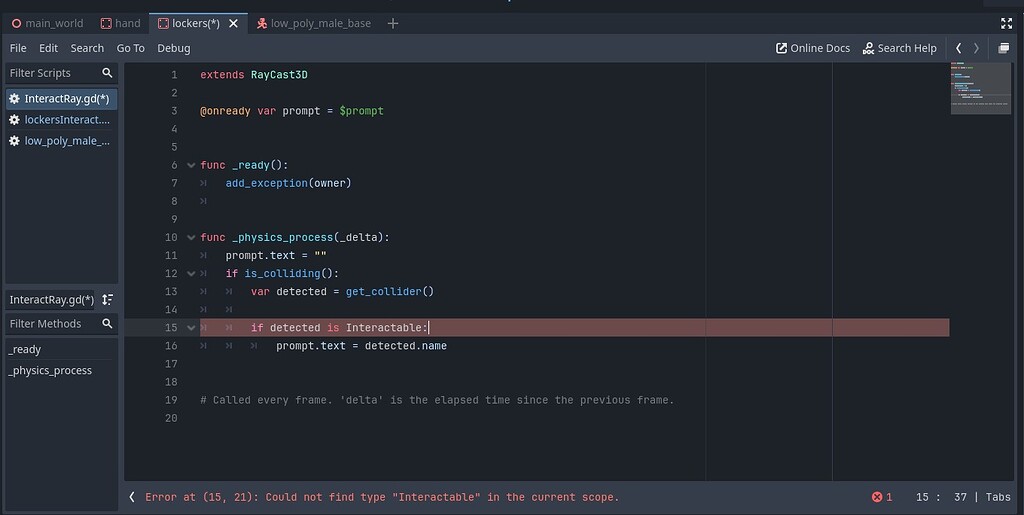This screenshot has height=515, width=1024.
Task: Add a new scene tab with plus
Action: [392, 23]
